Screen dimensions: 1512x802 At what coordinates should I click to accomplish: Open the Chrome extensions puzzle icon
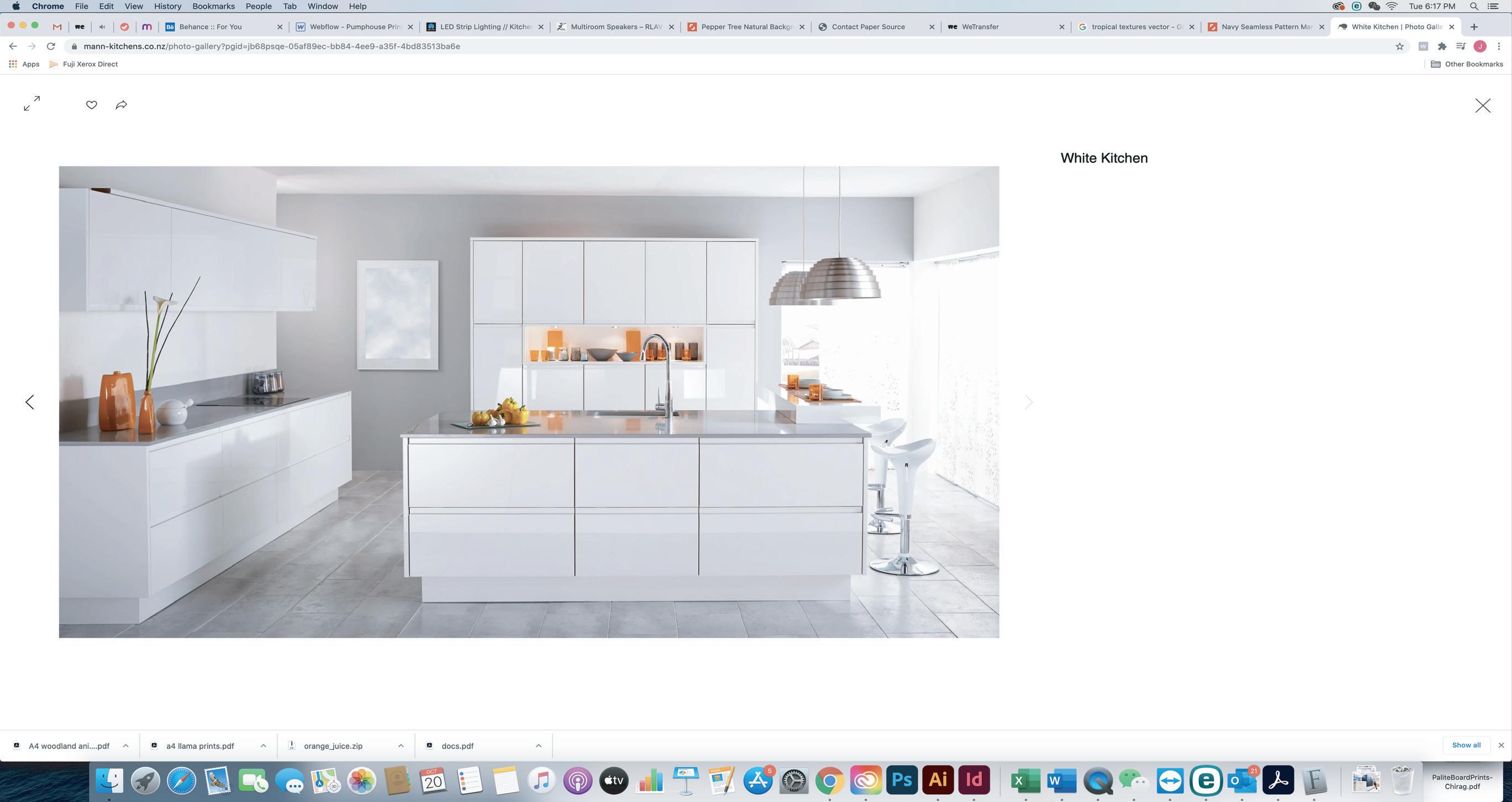[1442, 46]
